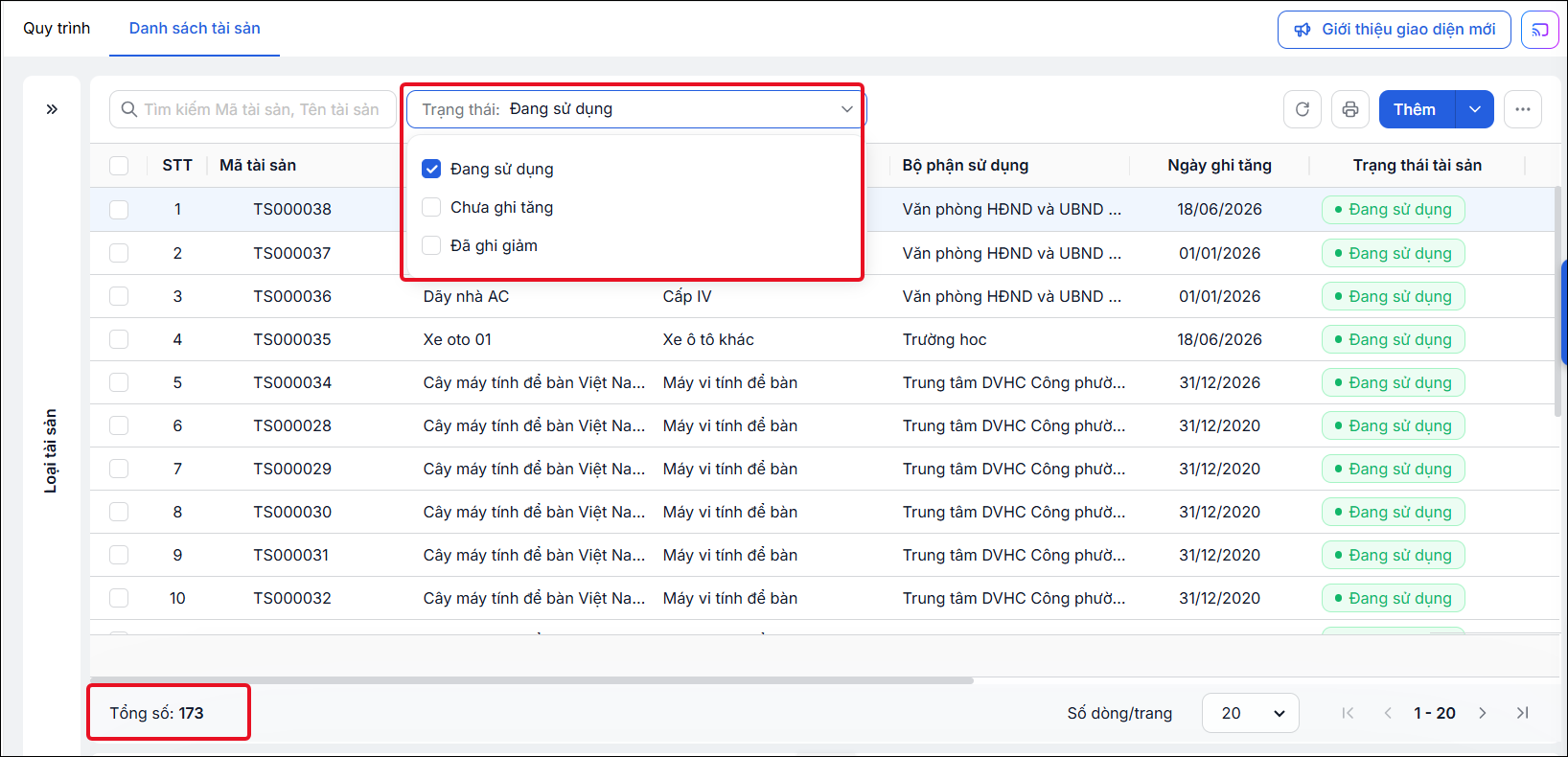1568x757 pixels.
Task: Click the refresh list icon
Action: (x=1303, y=109)
